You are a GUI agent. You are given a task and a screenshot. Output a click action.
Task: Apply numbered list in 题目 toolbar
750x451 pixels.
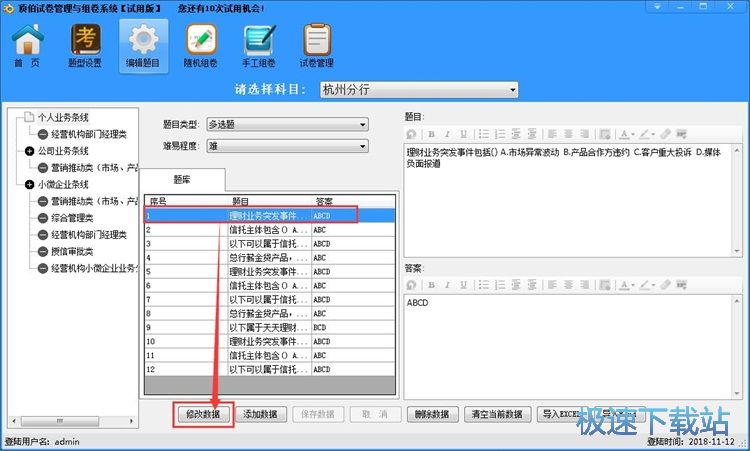point(500,134)
